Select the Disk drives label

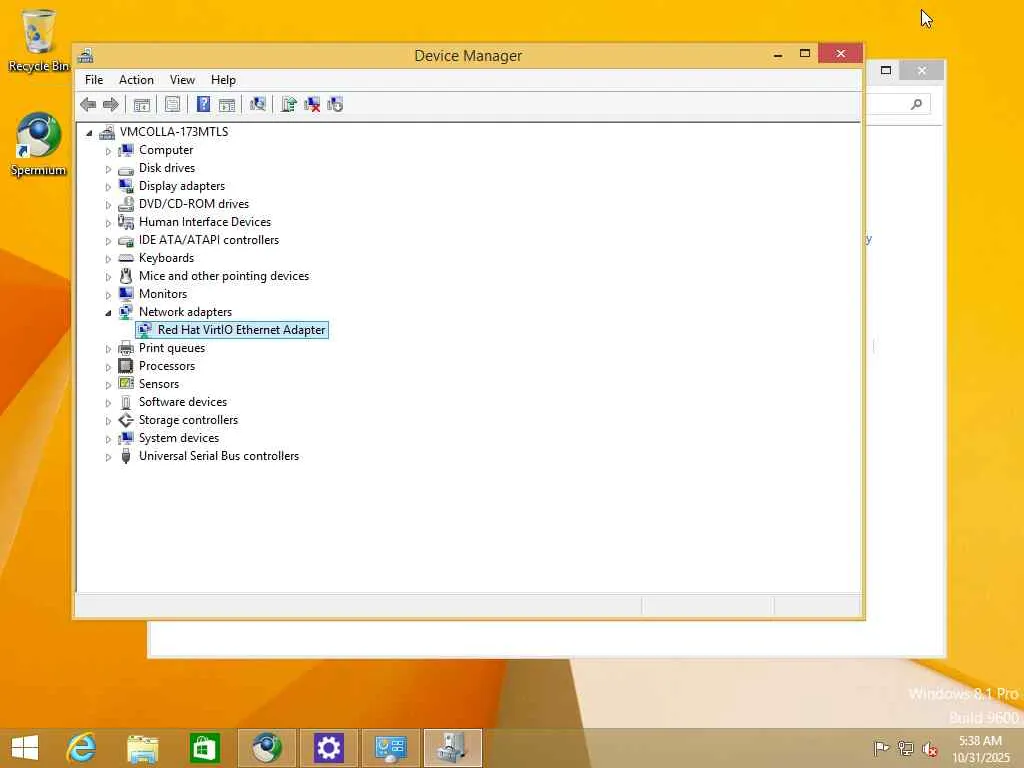coord(167,168)
